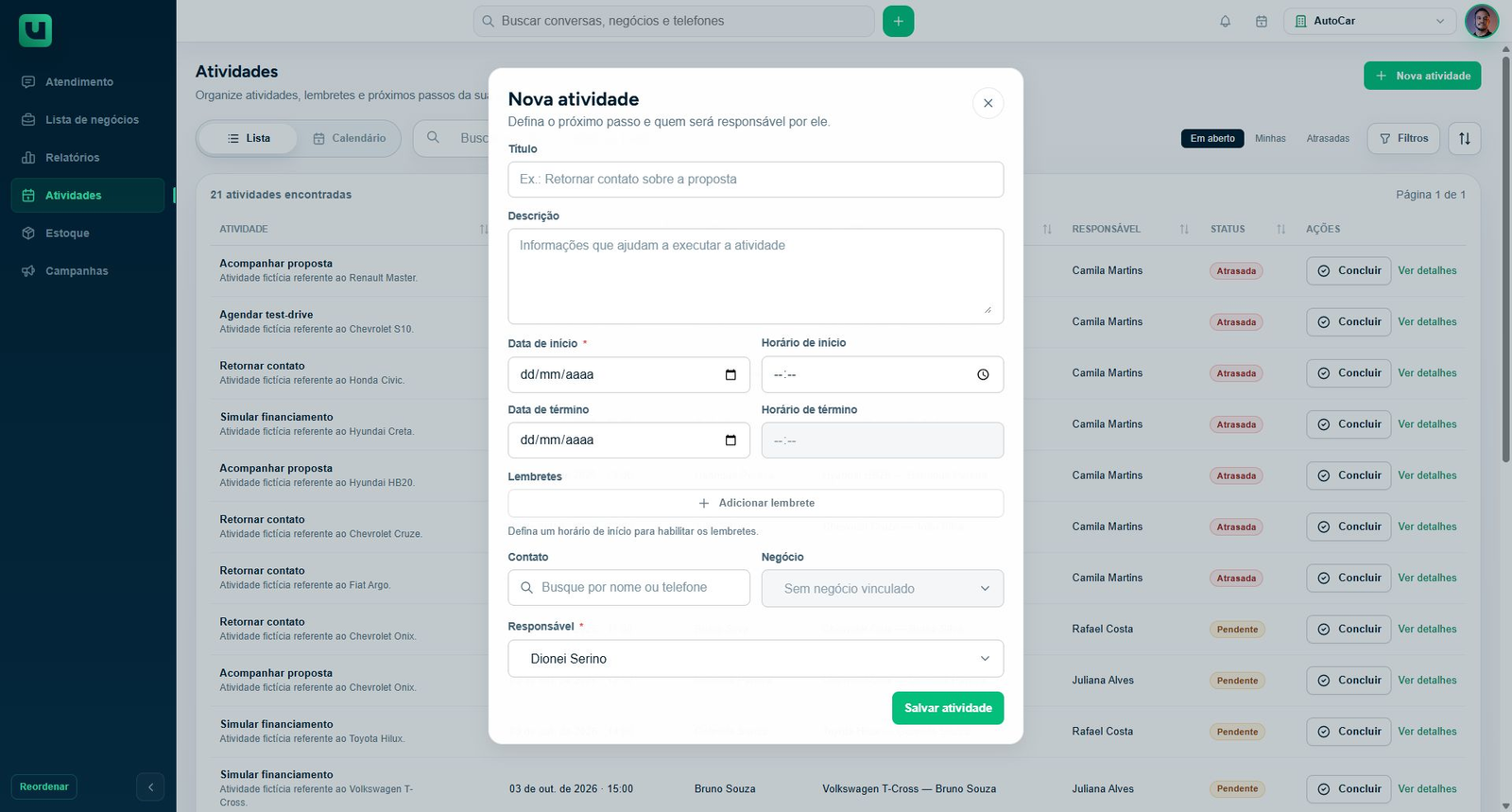Open Relatórios in the sidebar

point(88,158)
